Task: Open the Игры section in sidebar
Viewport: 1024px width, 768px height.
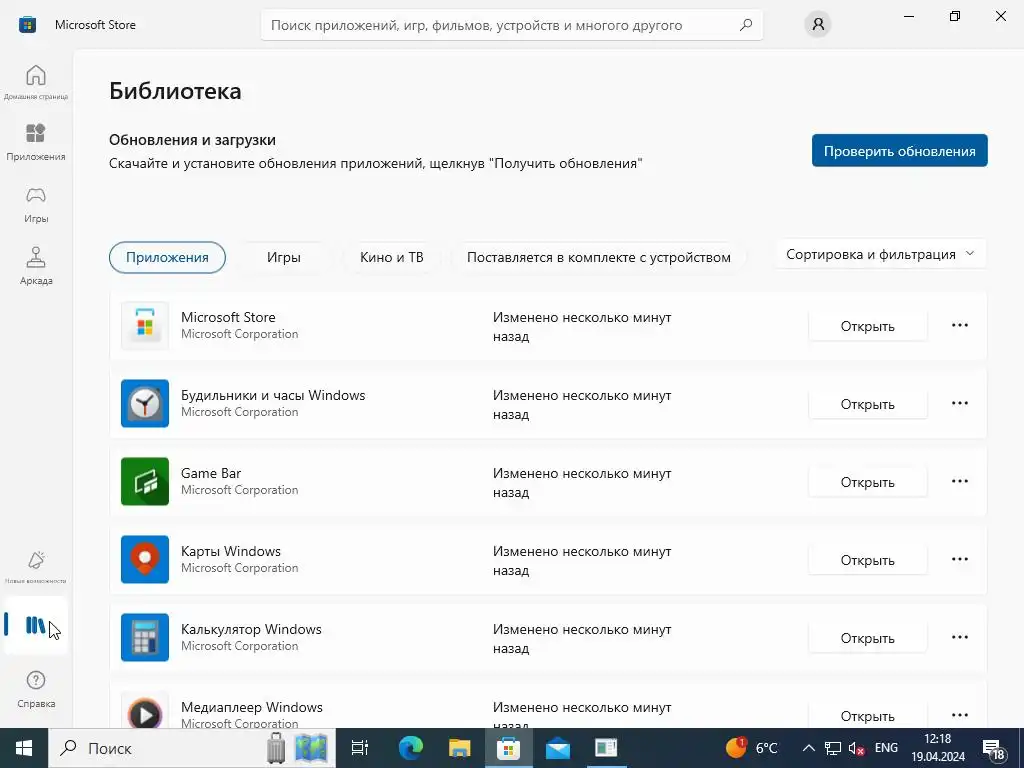Action: pos(36,204)
